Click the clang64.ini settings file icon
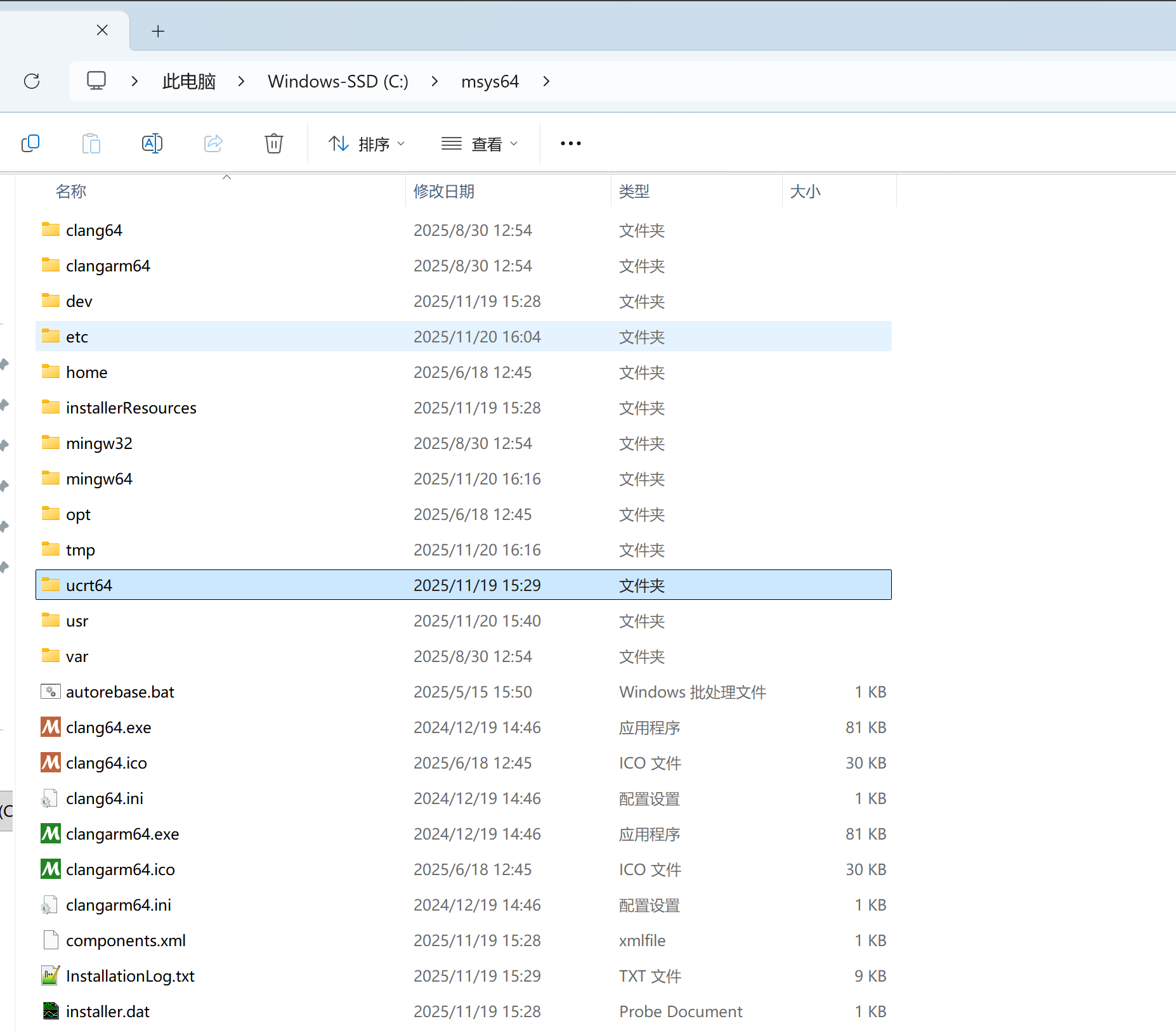Screen dimensions: 1176x1033 [x=49, y=798]
